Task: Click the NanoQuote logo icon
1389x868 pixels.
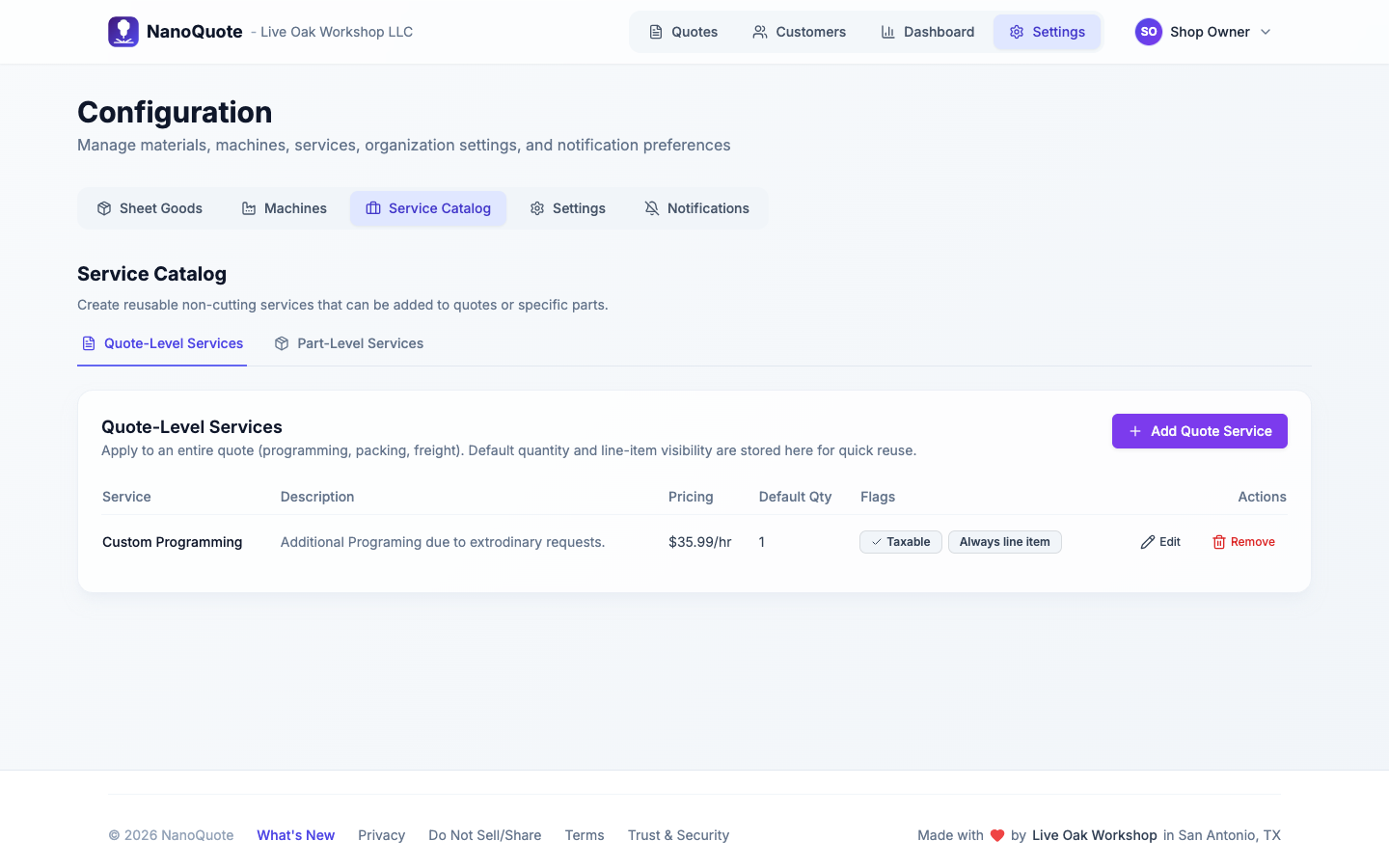Action: point(123,32)
